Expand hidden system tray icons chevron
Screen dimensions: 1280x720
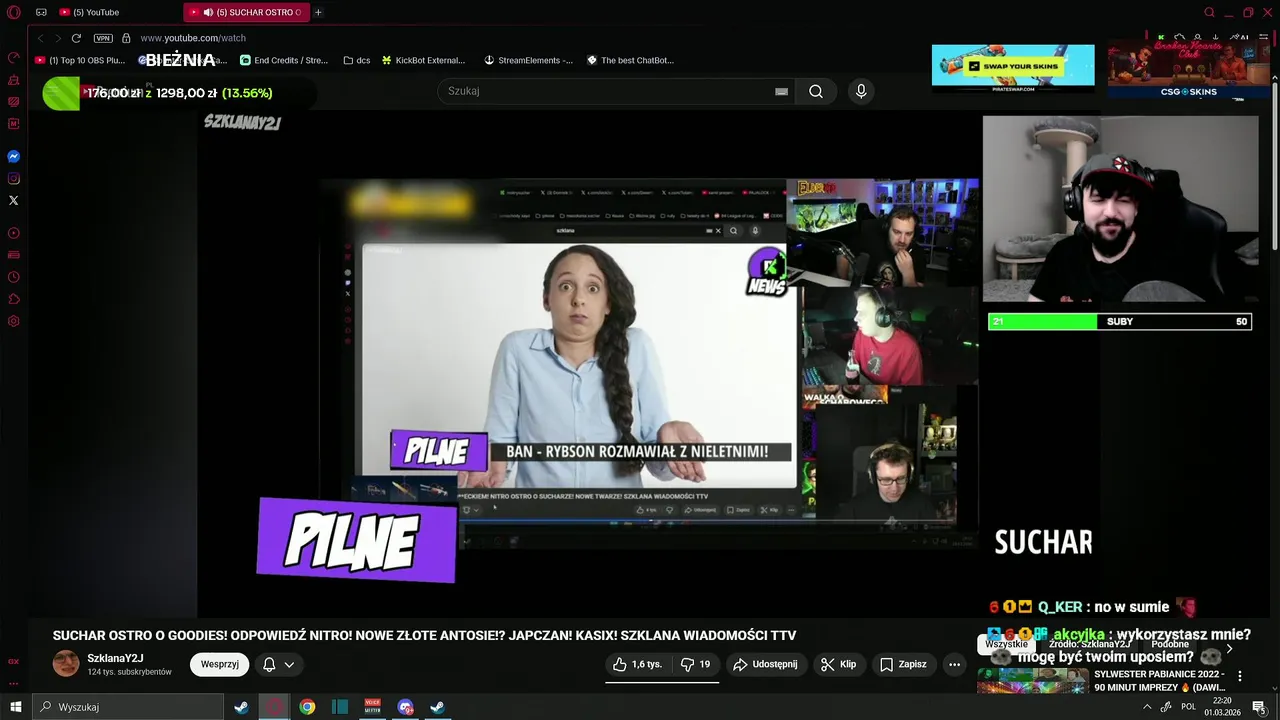(1146, 707)
